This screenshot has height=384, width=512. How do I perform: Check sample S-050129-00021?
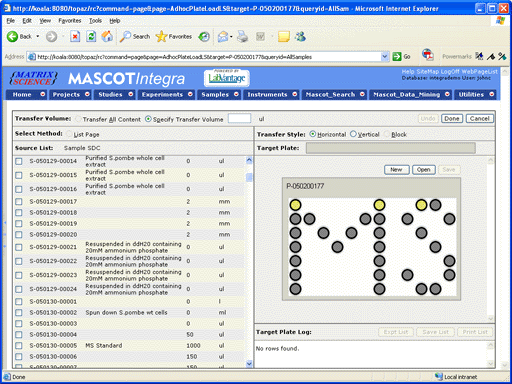19,247
